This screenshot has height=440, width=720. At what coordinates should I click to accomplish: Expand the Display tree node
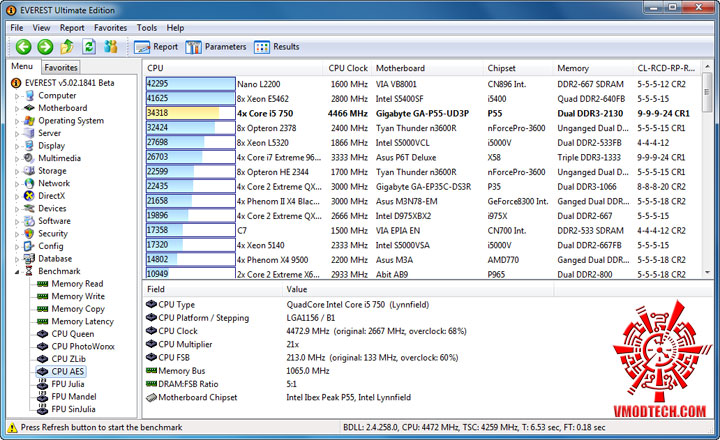(x=17, y=147)
